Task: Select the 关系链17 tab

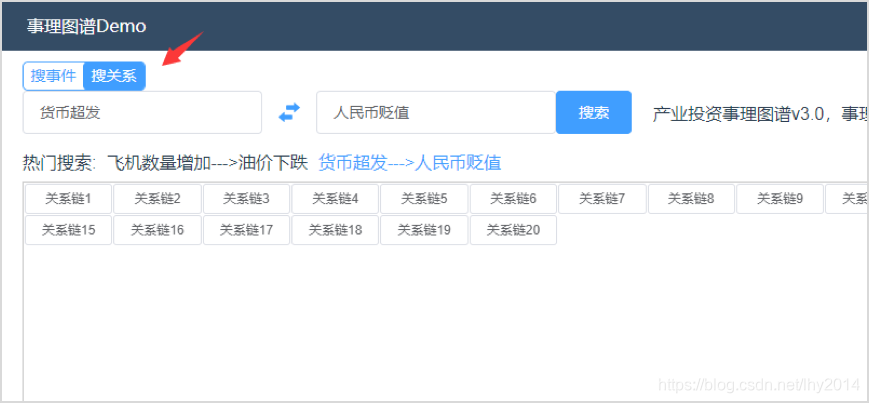Action: click(x=246, y=230)
